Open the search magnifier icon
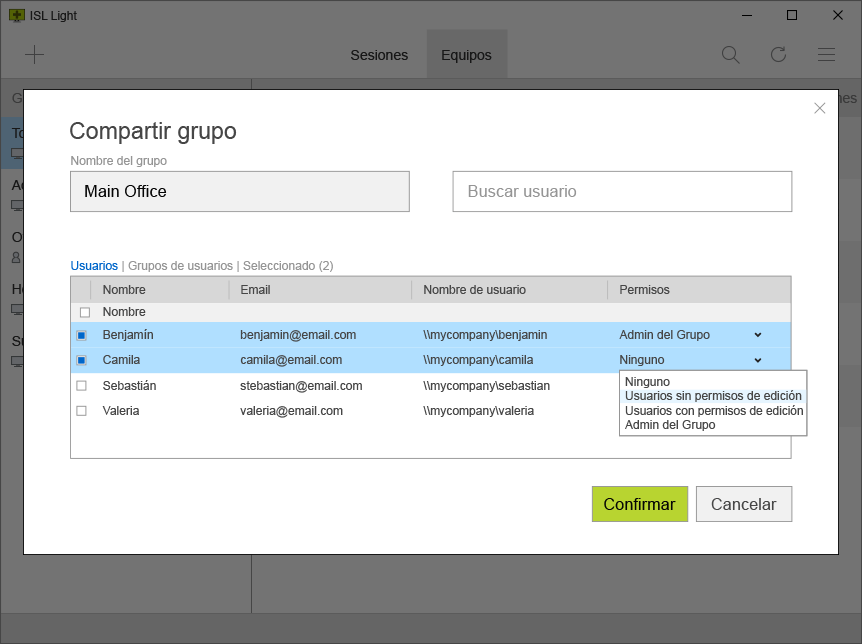The height and width of the screenshot is (644, 862). 731,55
